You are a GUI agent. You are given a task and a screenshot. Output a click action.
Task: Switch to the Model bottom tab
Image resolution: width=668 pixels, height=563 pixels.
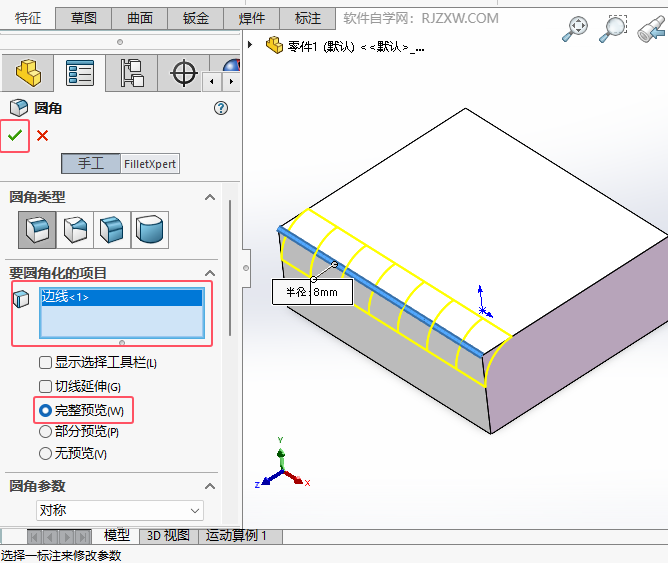point(117,535)
